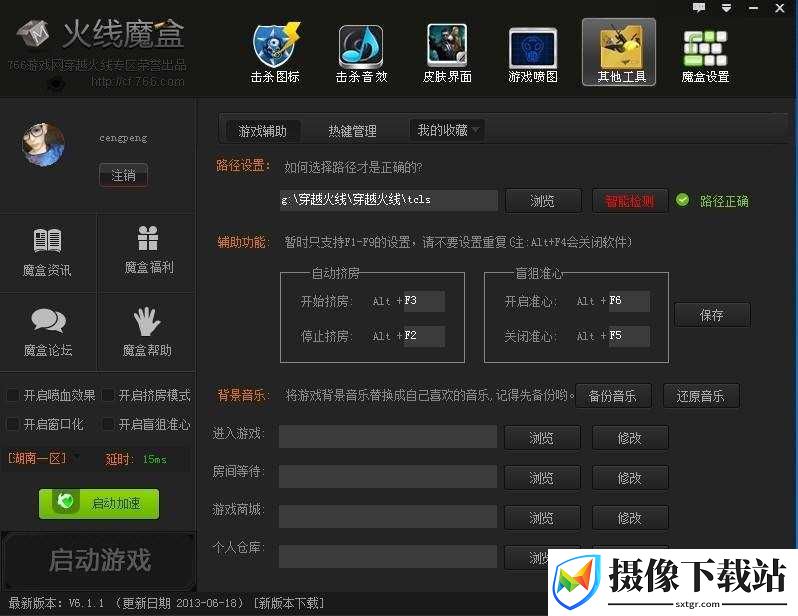
Task: Click the game path input field
Action: pyautogui.click(x=389, y=200)
